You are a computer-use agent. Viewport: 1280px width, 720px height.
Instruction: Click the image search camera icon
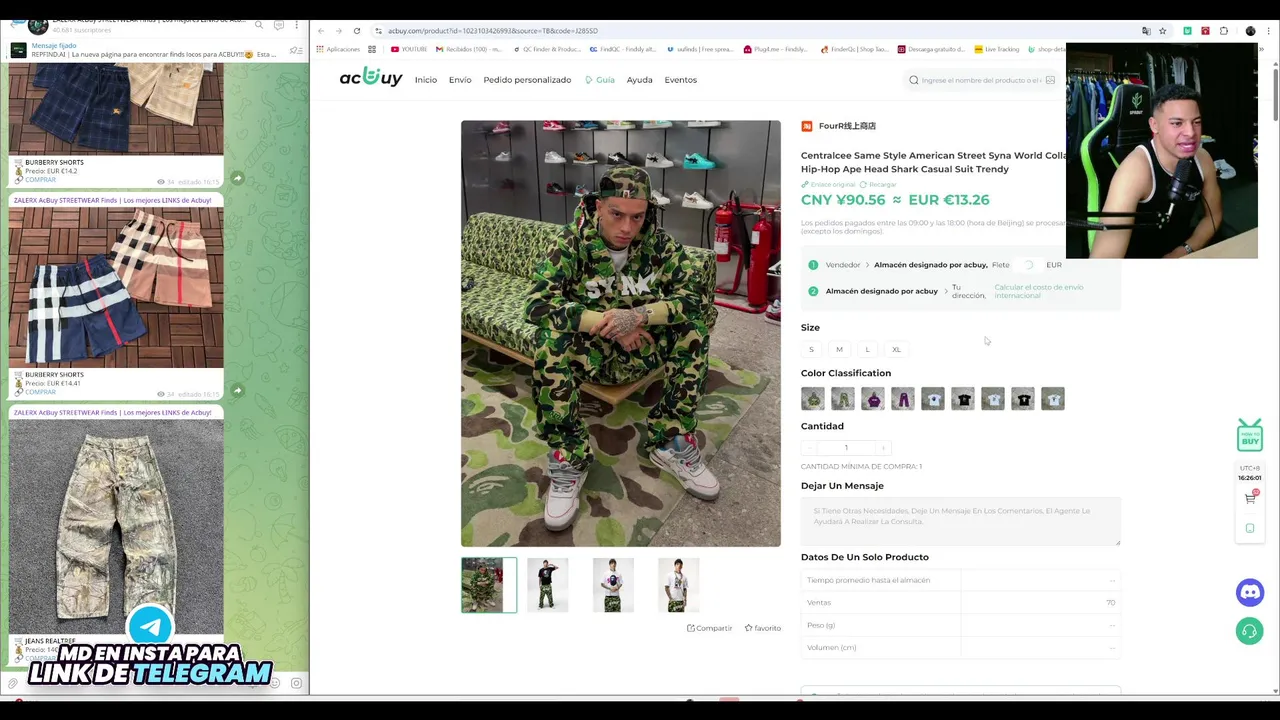pyautogui.click(x=1050, y=80)
